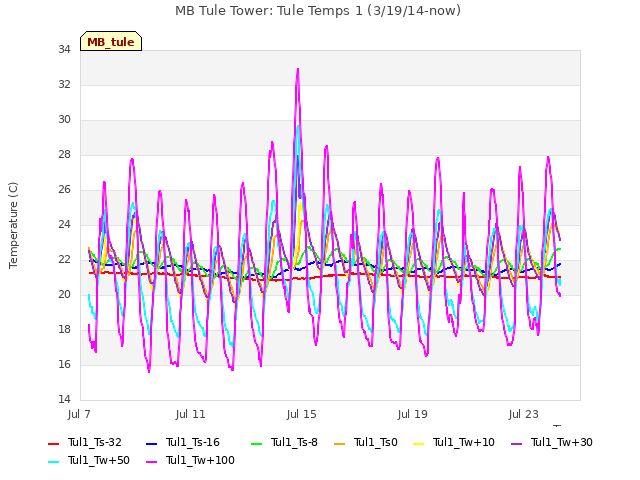Toggle the Tul1_Tw+10 legend entry

coord(454,442)
